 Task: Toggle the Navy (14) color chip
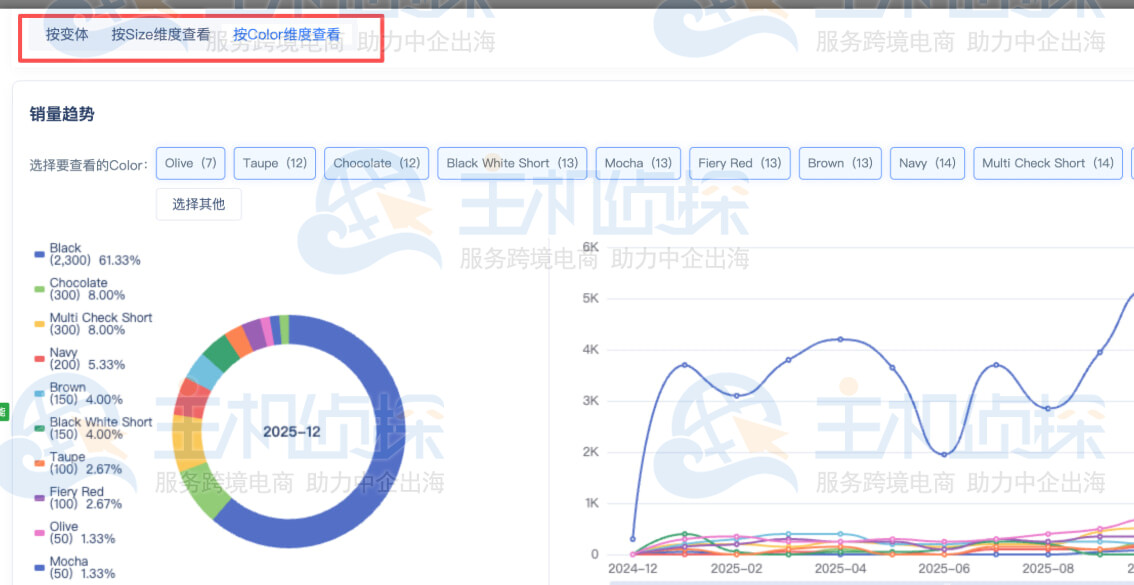click(x=927, y=163)
